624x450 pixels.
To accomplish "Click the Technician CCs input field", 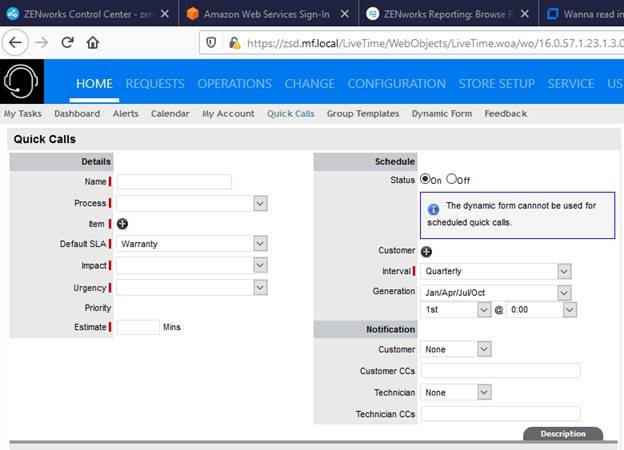I will tap(500, 414).
